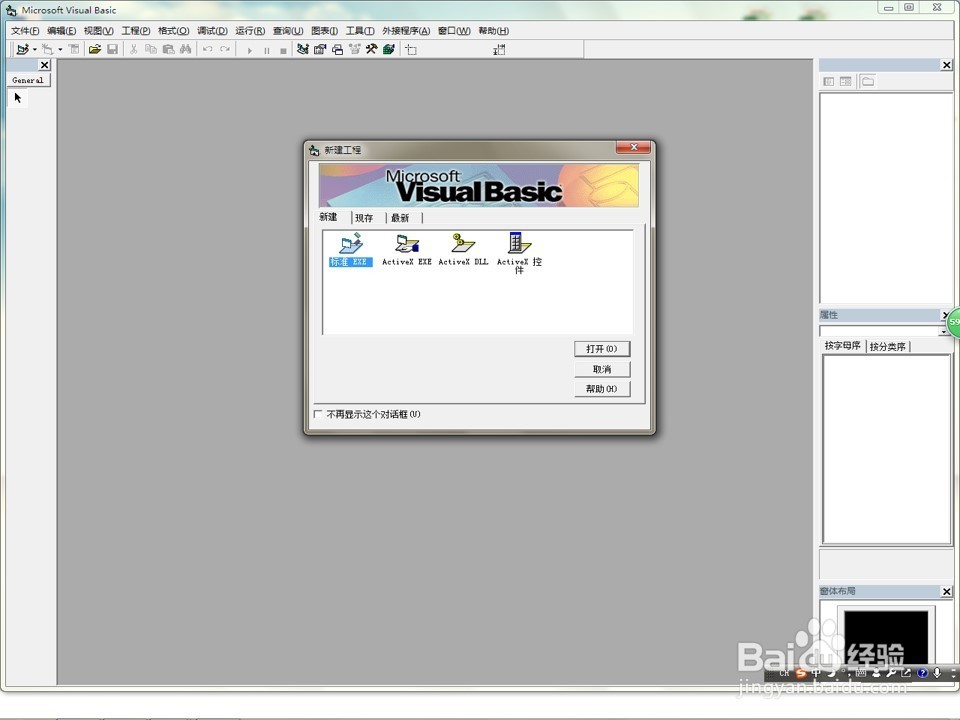Image resolution: width=960 pixels, height=720 pixels.
Task: Switch to 按字母序 properties tab
Action: [x=842, y=345]
